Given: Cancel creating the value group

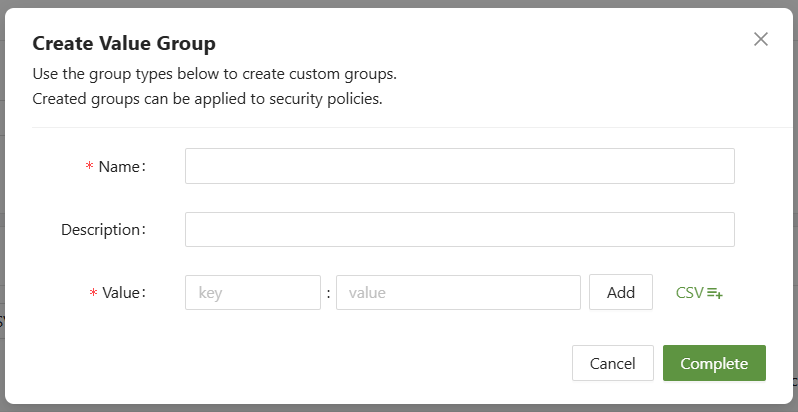Looking at the screenshot, I should tap(612, 363).
